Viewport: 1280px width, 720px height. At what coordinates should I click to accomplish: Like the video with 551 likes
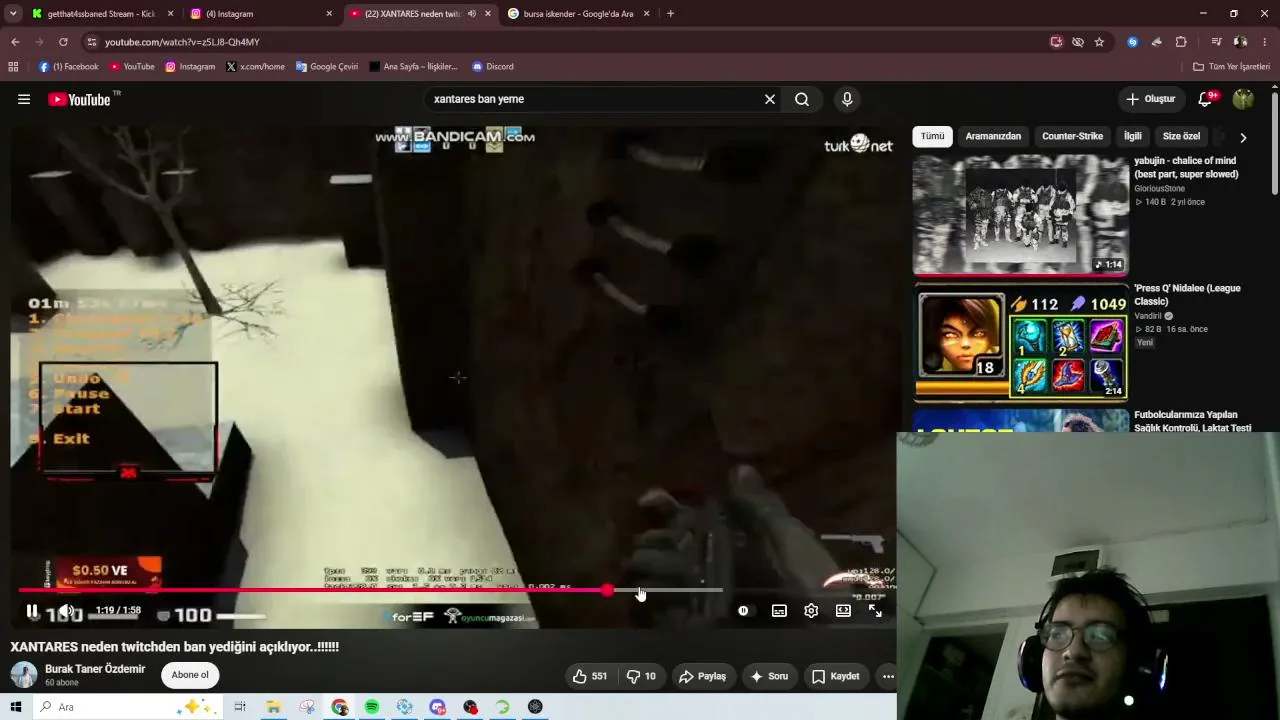[x=590, y=676]
